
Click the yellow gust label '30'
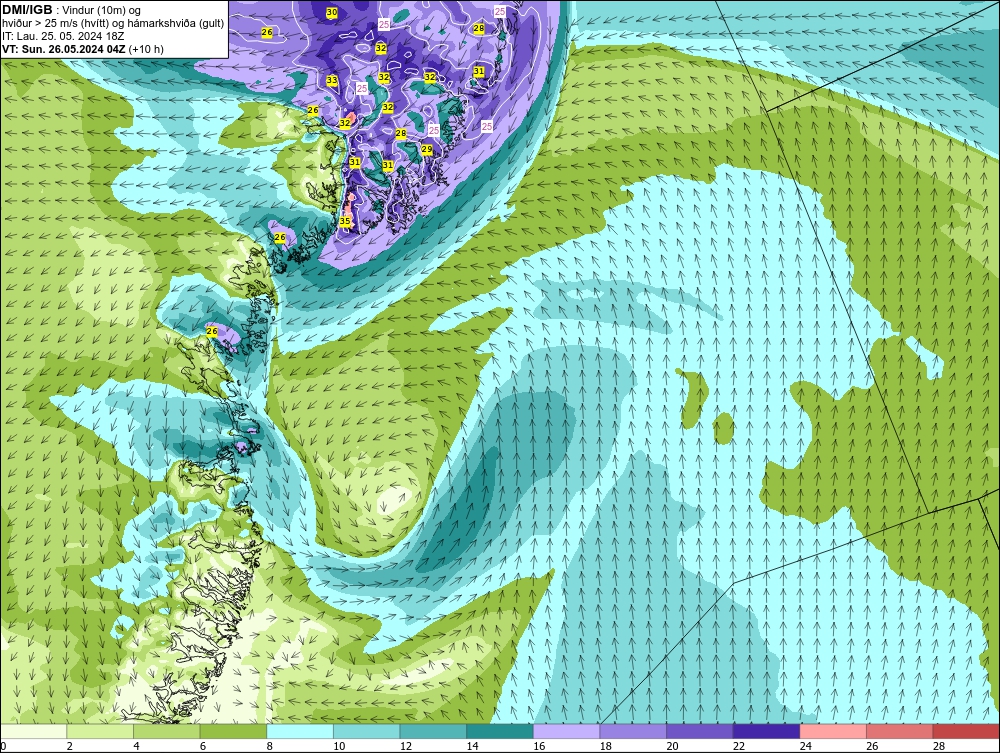(332, 12)
